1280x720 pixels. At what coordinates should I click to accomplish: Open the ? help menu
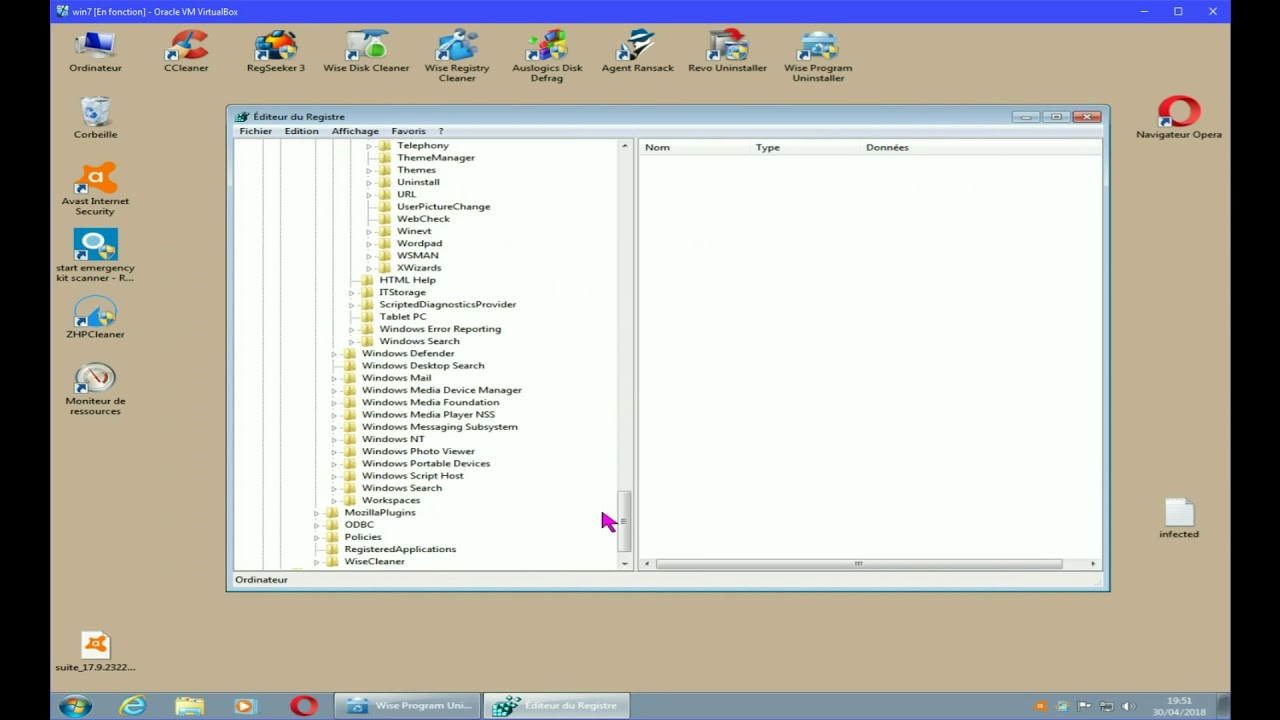(440, 131)
